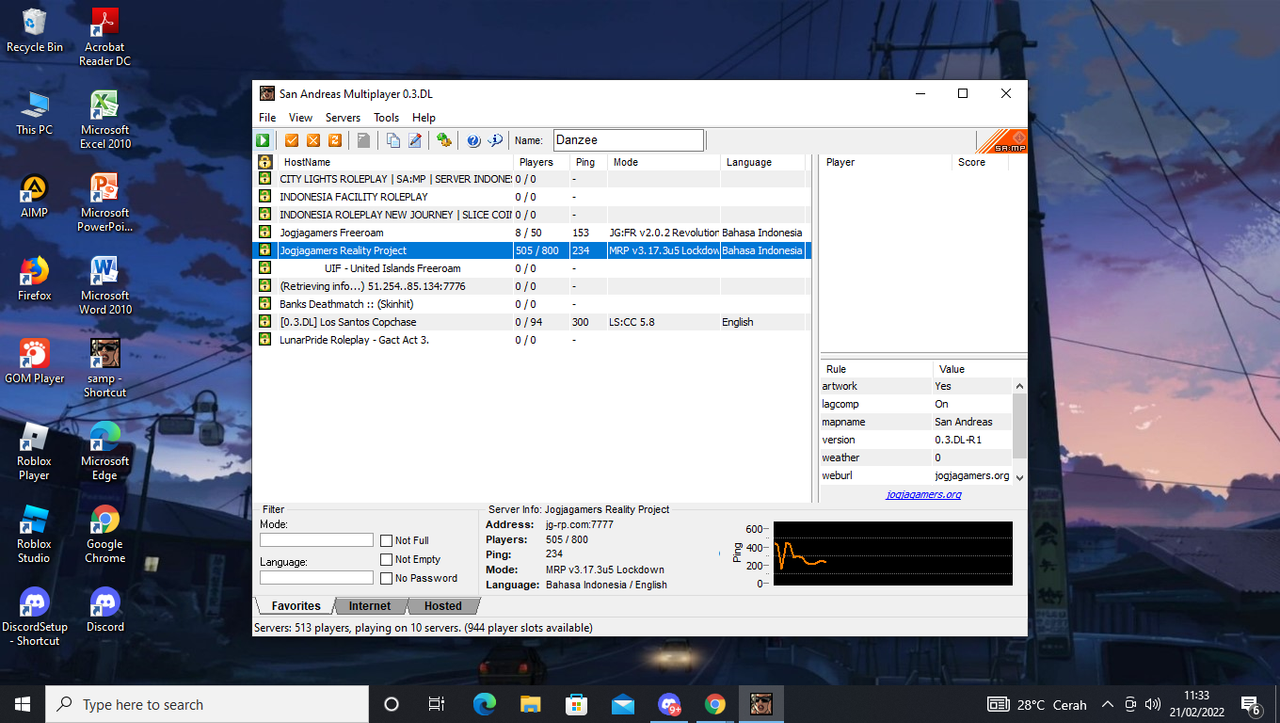1280x723 pixels.
Task: Click the Delete Server orange X icon
Action: pyautogui.click(x=314, y=141)
